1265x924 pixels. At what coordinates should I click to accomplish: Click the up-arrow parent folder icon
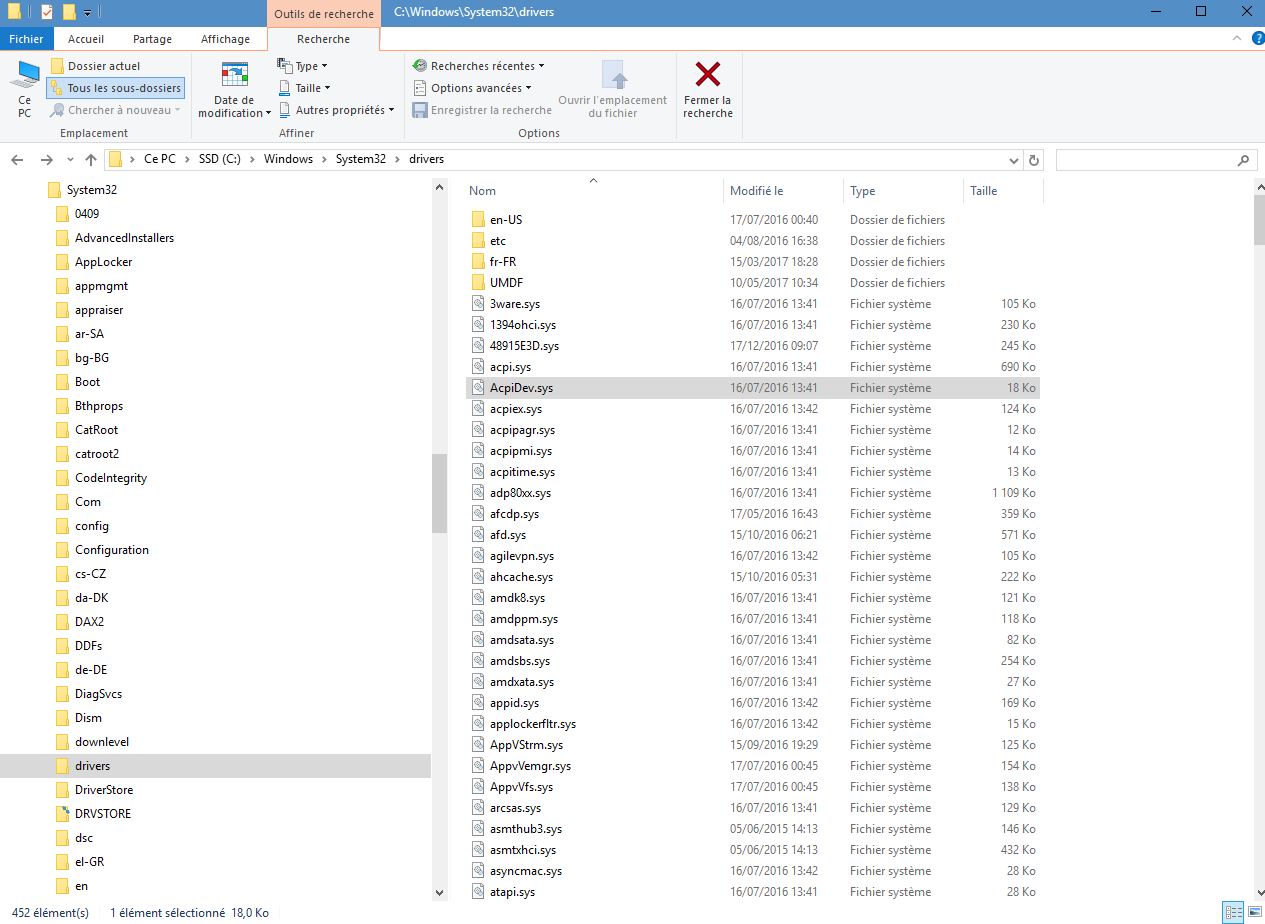coord(91,160)
